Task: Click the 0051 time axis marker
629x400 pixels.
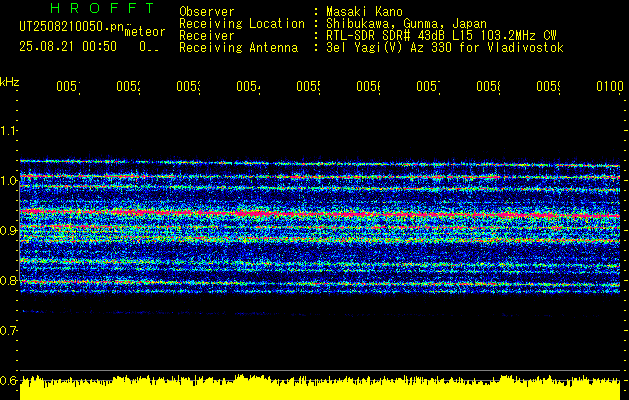Action: point(68,87)
